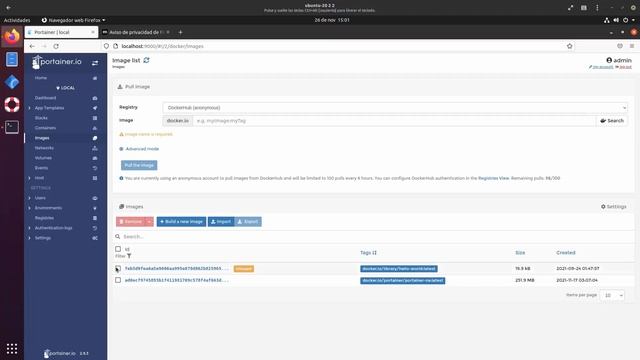The image size is (640, 360).
Task: Click the portainer-ce:latest tag label
Action: tap(402, 281)
